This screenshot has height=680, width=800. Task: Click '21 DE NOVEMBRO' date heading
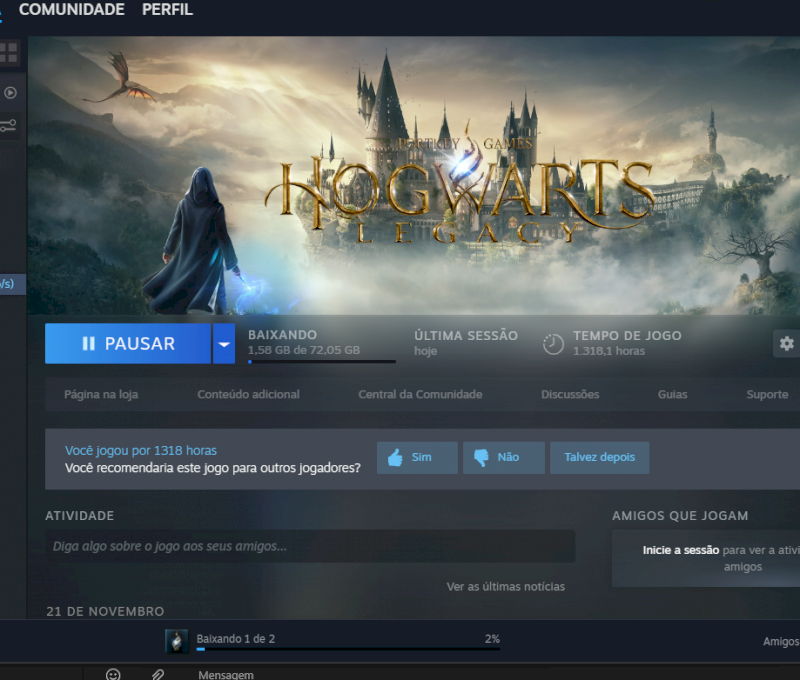105,611
